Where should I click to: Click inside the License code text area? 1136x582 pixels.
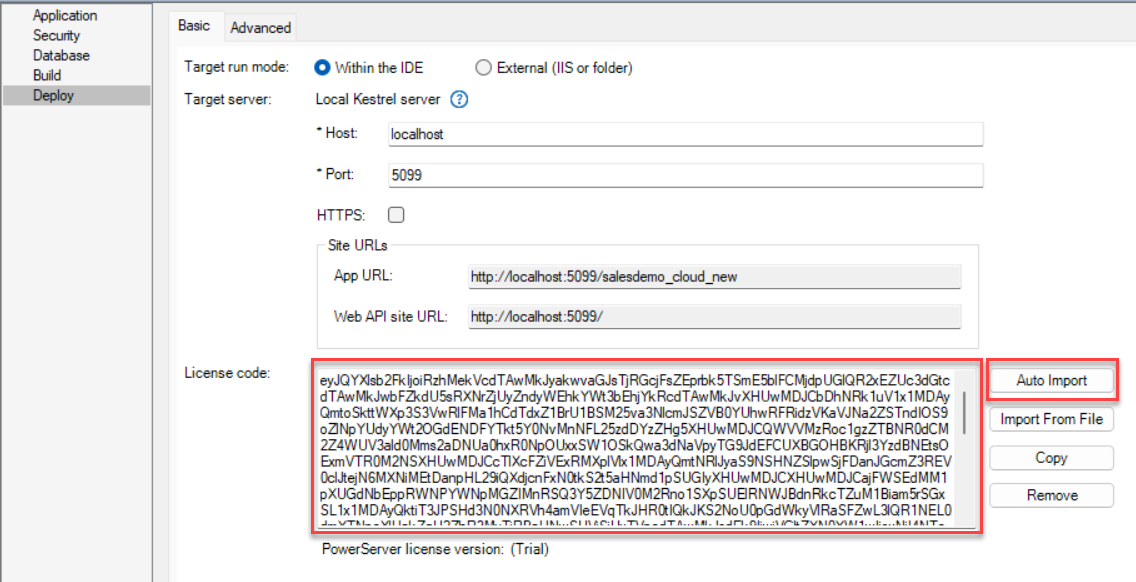630,448
